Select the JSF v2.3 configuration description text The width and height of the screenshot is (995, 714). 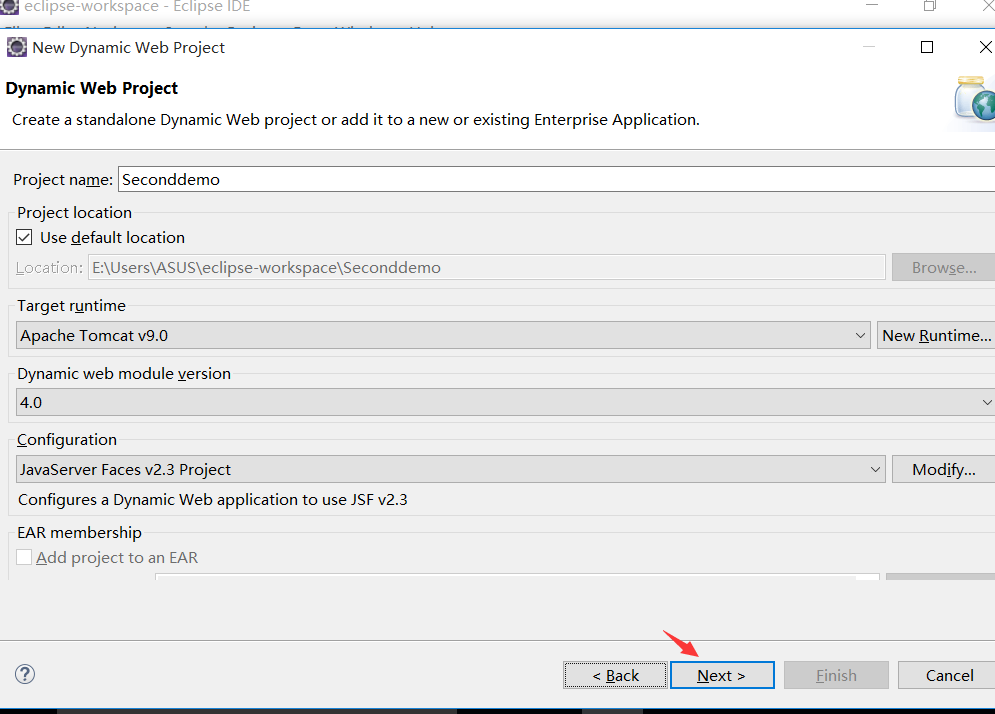coord(213,500)
